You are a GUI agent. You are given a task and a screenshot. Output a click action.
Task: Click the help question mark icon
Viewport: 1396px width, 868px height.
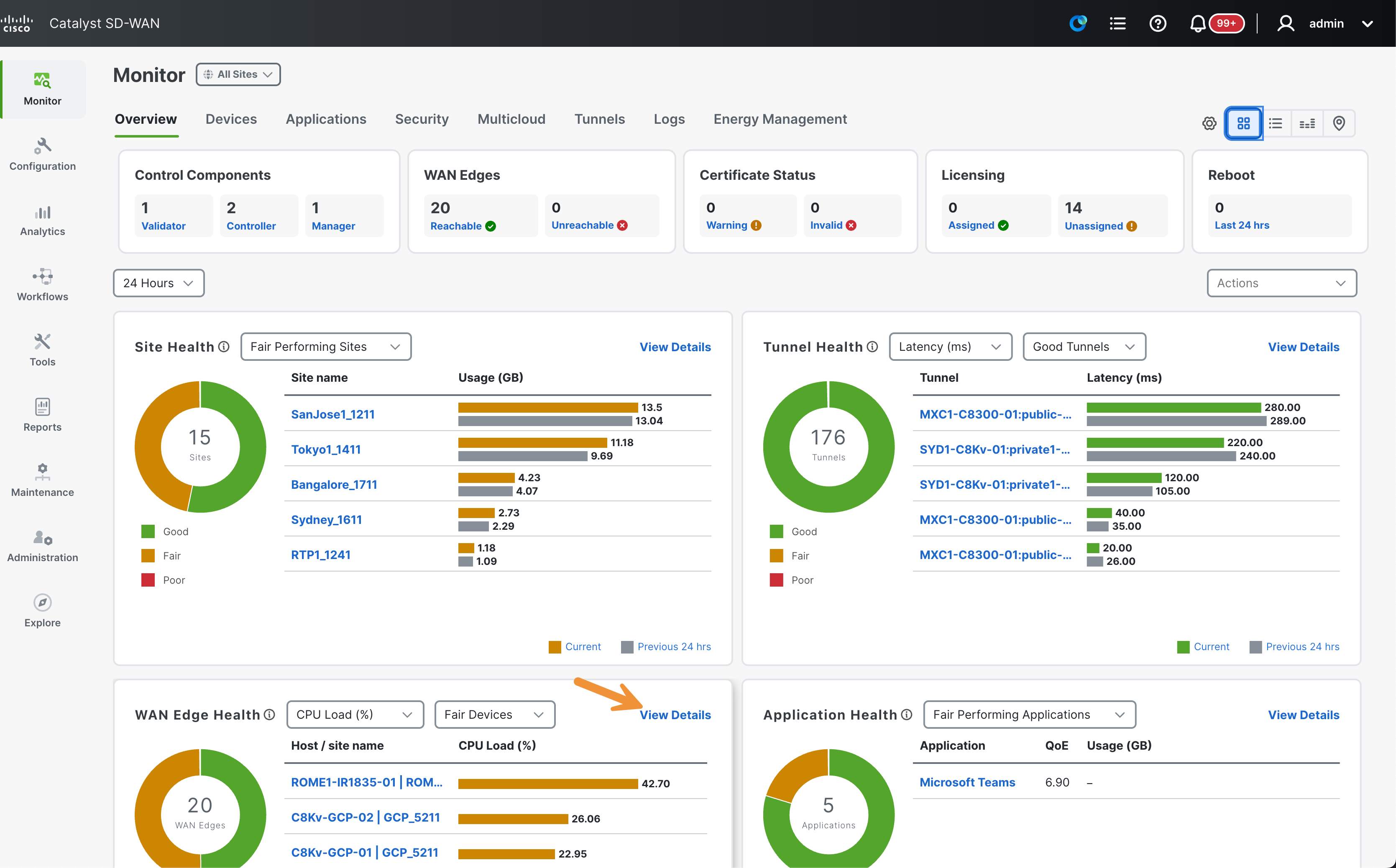click(1158, 23)
